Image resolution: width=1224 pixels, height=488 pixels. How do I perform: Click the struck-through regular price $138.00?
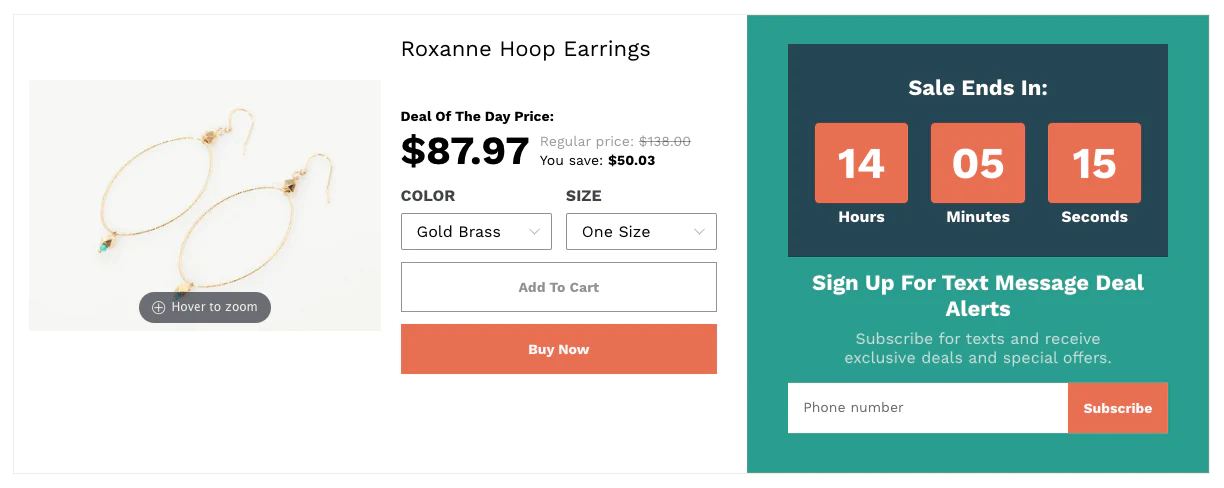click(x=665, y=142)
